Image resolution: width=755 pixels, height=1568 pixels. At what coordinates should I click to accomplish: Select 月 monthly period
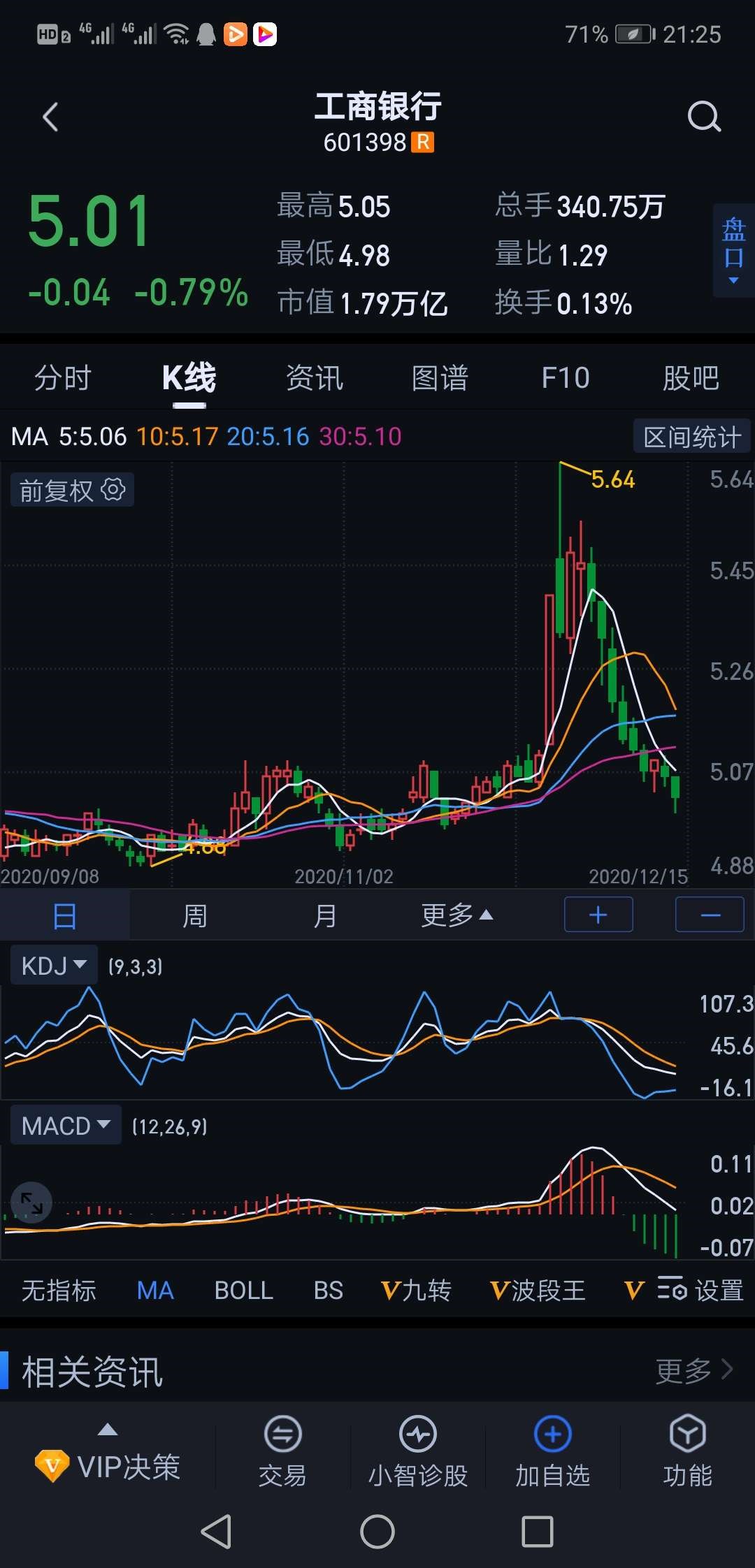click(324, 915)
